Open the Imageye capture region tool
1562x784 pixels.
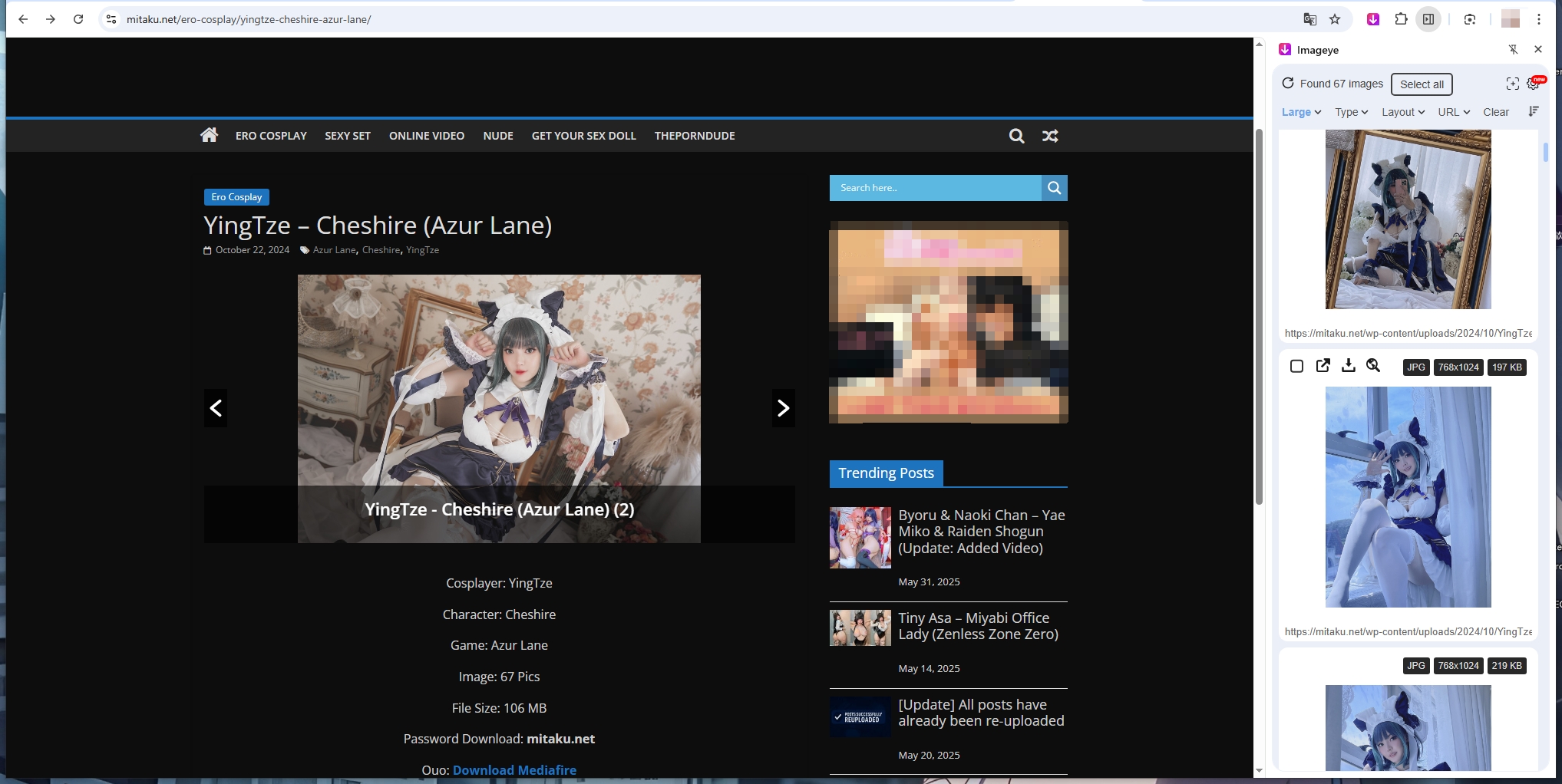coord(1512,84)
